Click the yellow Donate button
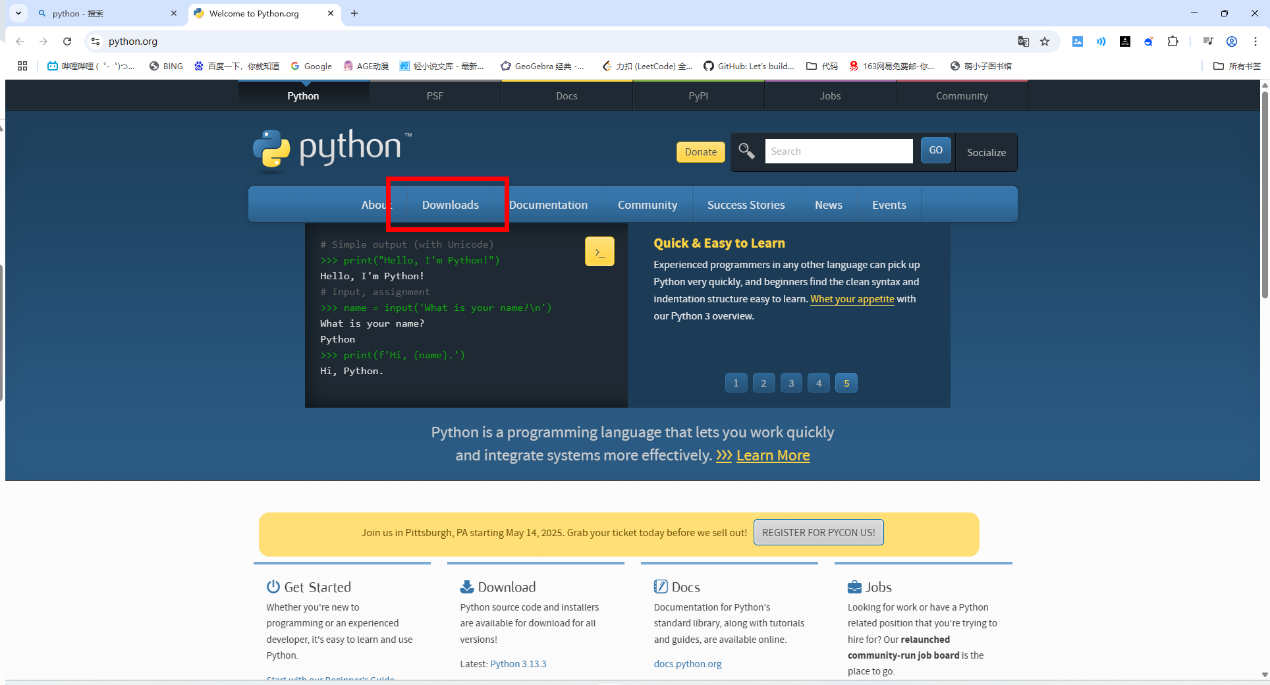Screen dimensions: 1270x685 coord(700,152)
